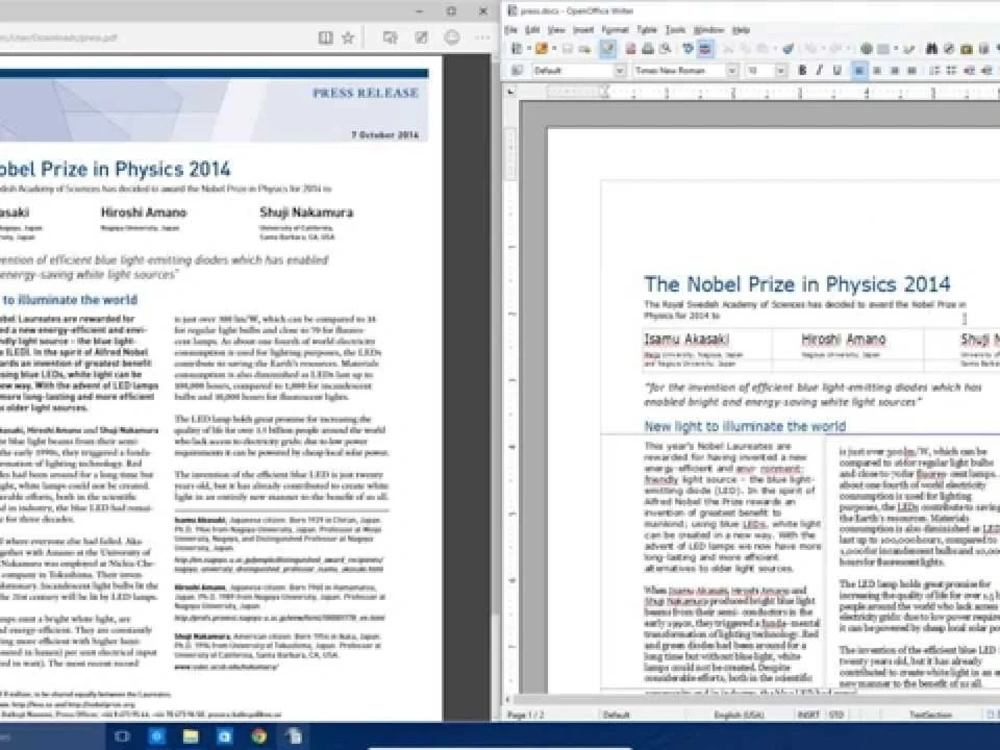1000x750 pixels.
Task: Open Google Chrome from the taskbar
Action: click(x=259, y=737)
